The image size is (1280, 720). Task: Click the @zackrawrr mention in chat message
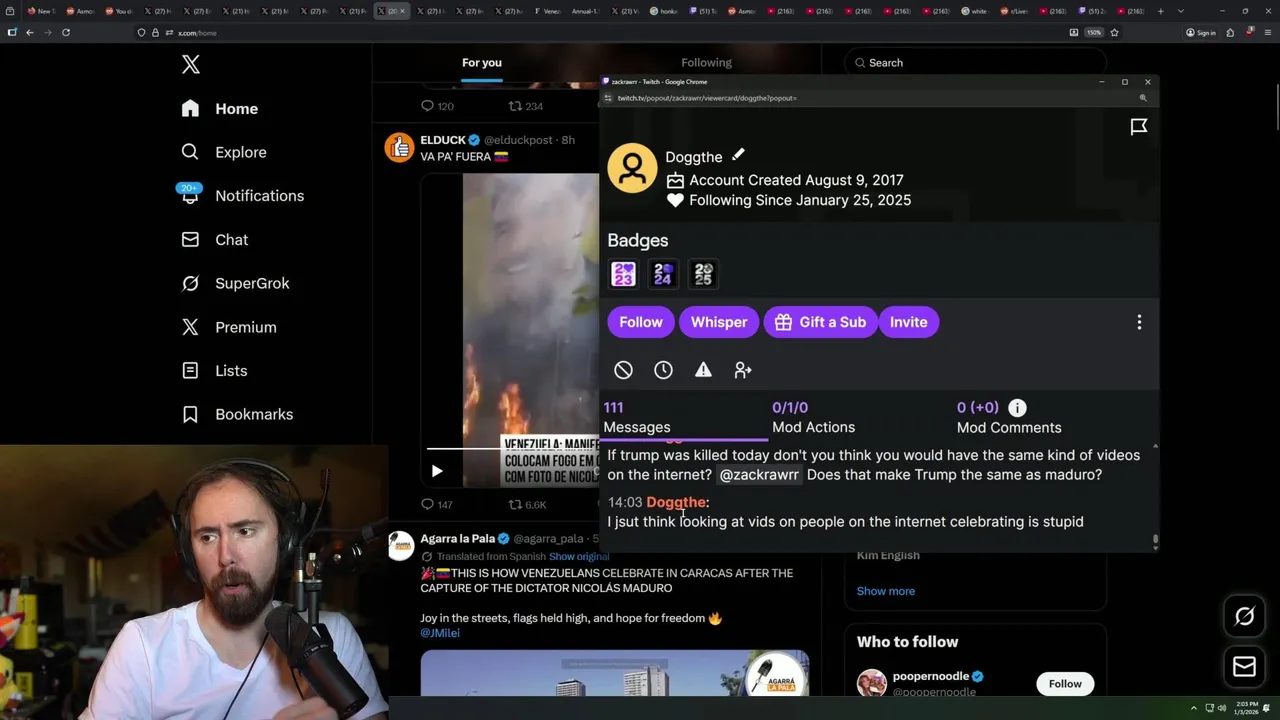[x=759, y=475]
